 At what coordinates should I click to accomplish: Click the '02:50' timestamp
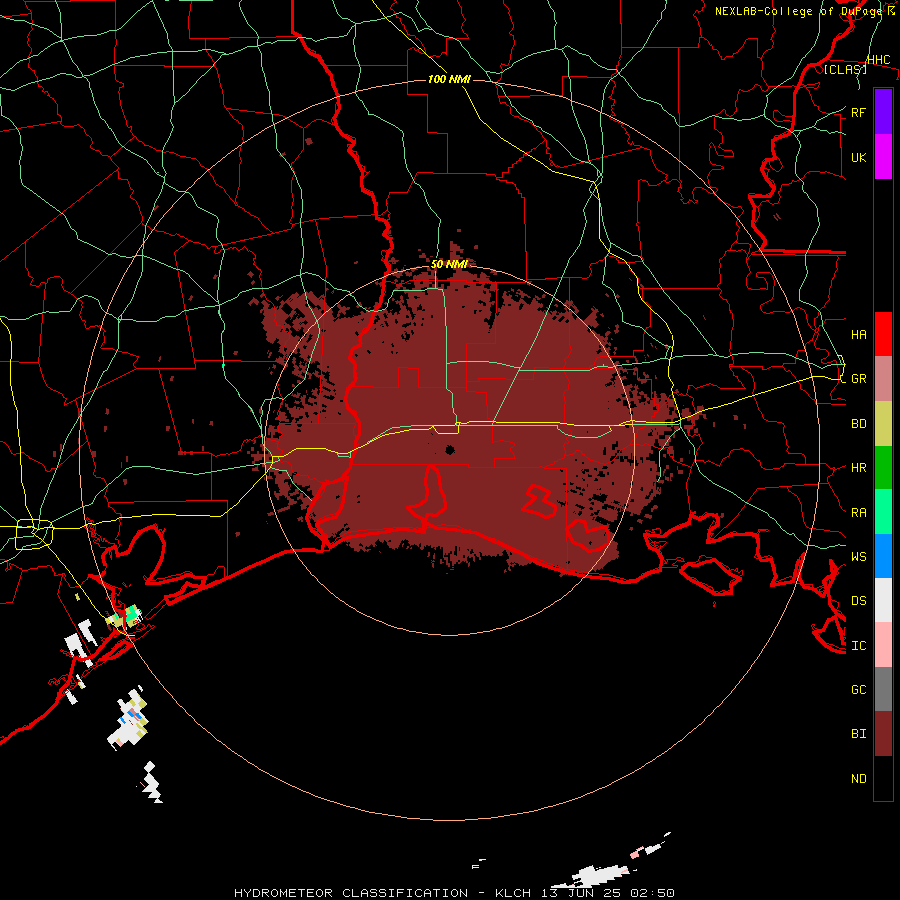652,893
